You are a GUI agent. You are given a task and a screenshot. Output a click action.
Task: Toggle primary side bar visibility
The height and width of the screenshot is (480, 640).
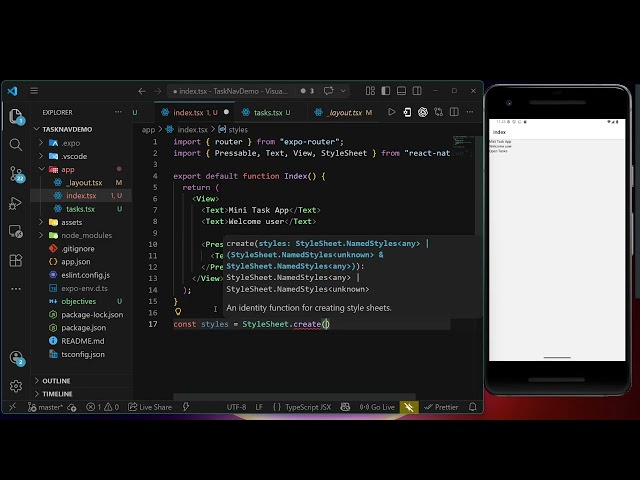(x=386, y=91)
